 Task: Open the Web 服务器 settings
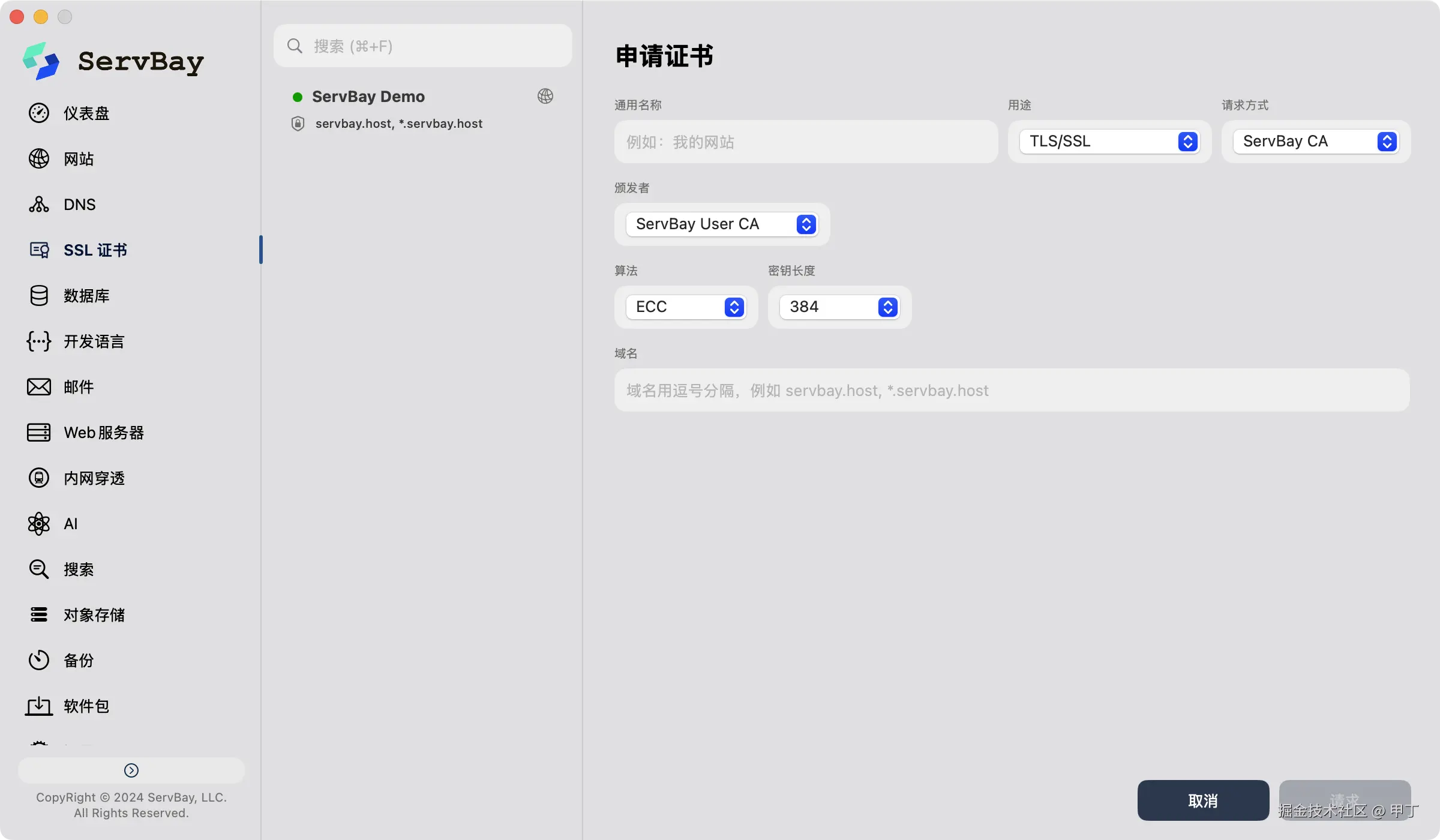pos(104,432)
